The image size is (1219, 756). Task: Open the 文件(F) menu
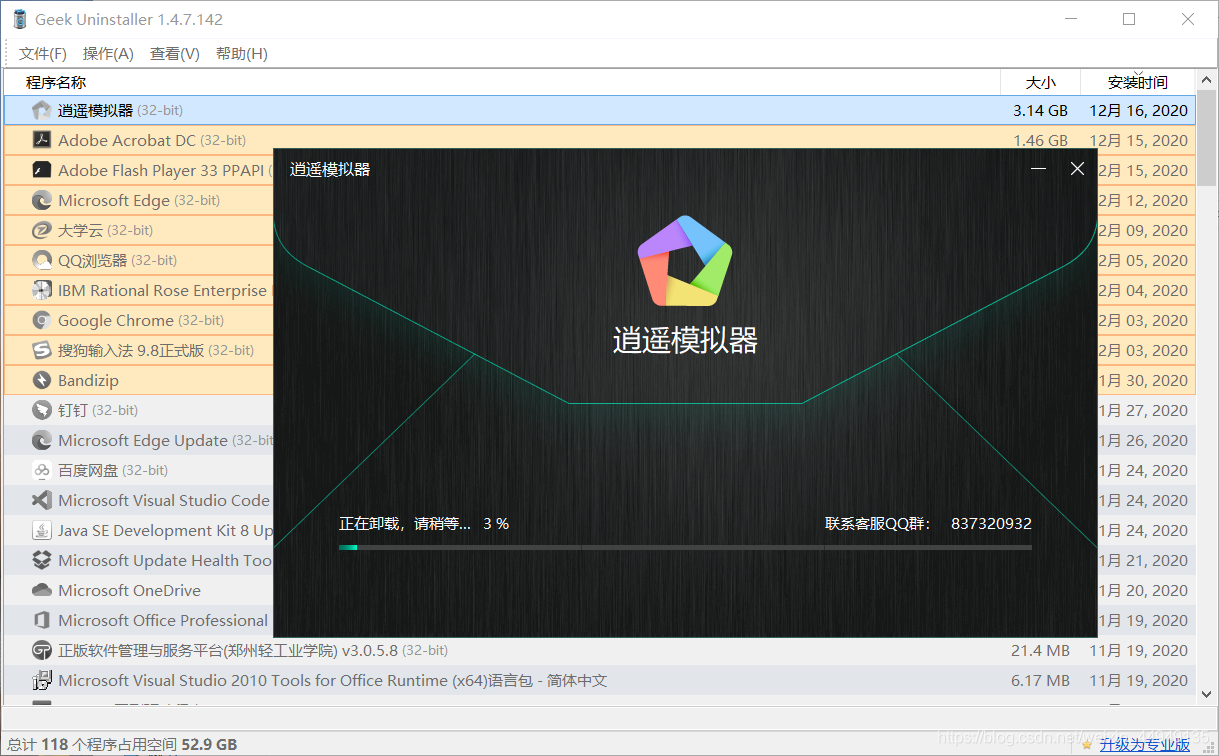pyautogui.click(x=43, y=54)
